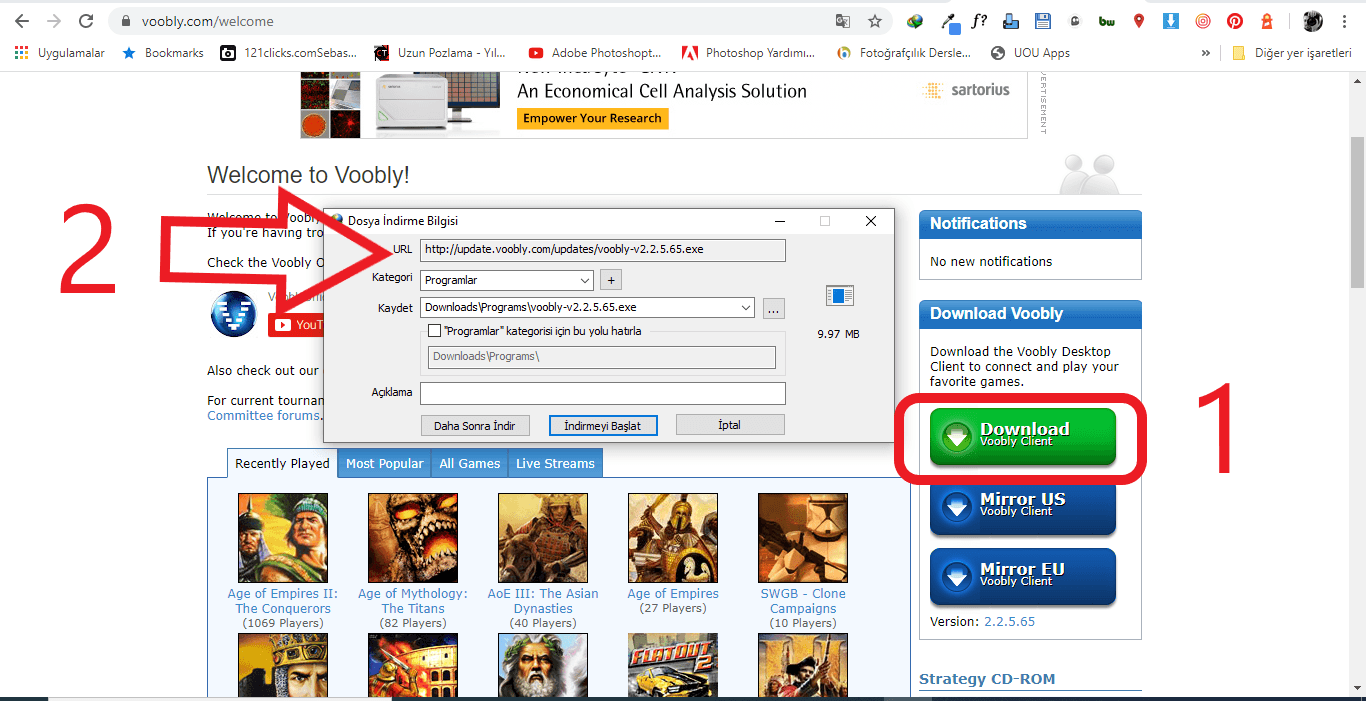Open Age of Empires II: The Conquerors thumbnail

coord(283,538)
